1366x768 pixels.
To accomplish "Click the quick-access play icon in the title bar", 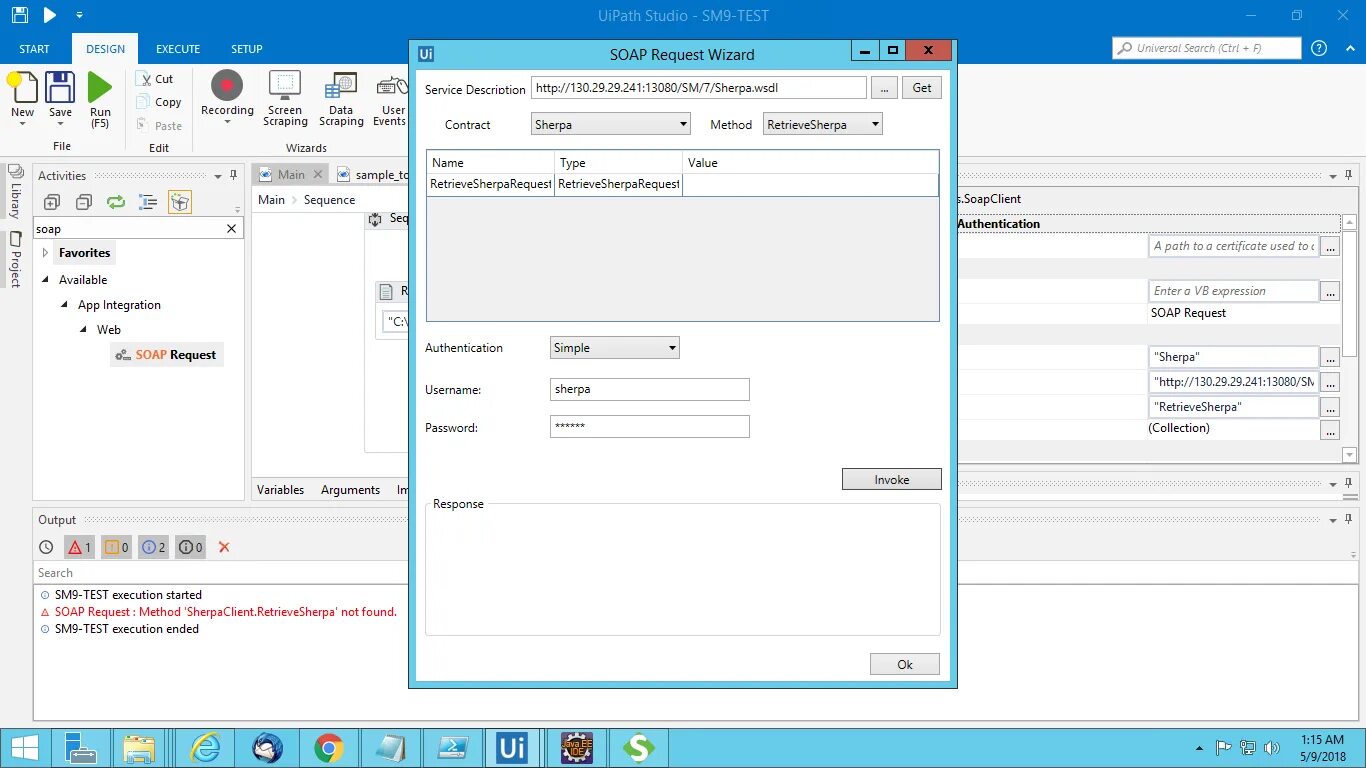I will click(x=50, y=15).
